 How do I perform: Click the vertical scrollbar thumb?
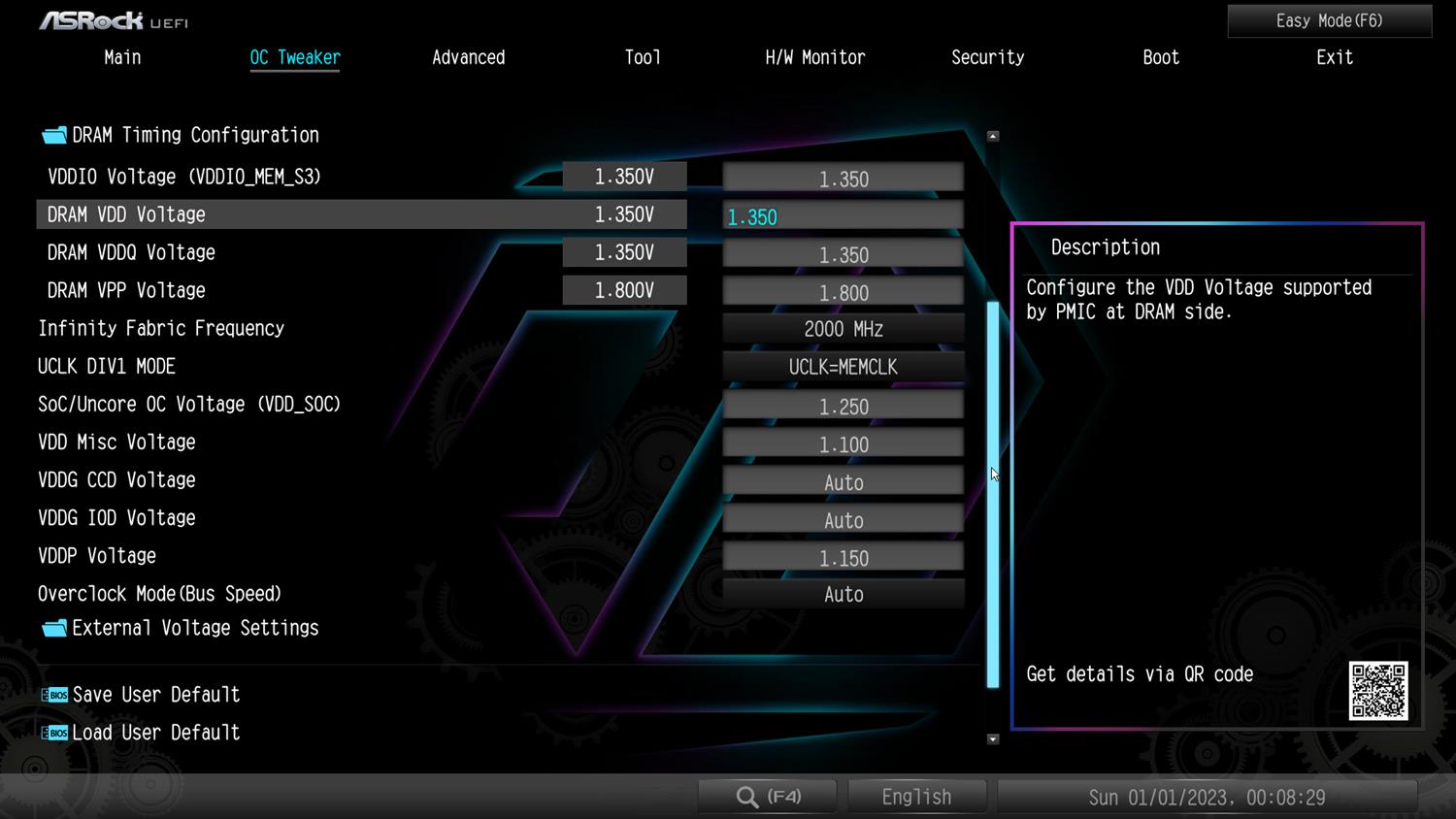point(992,495)
